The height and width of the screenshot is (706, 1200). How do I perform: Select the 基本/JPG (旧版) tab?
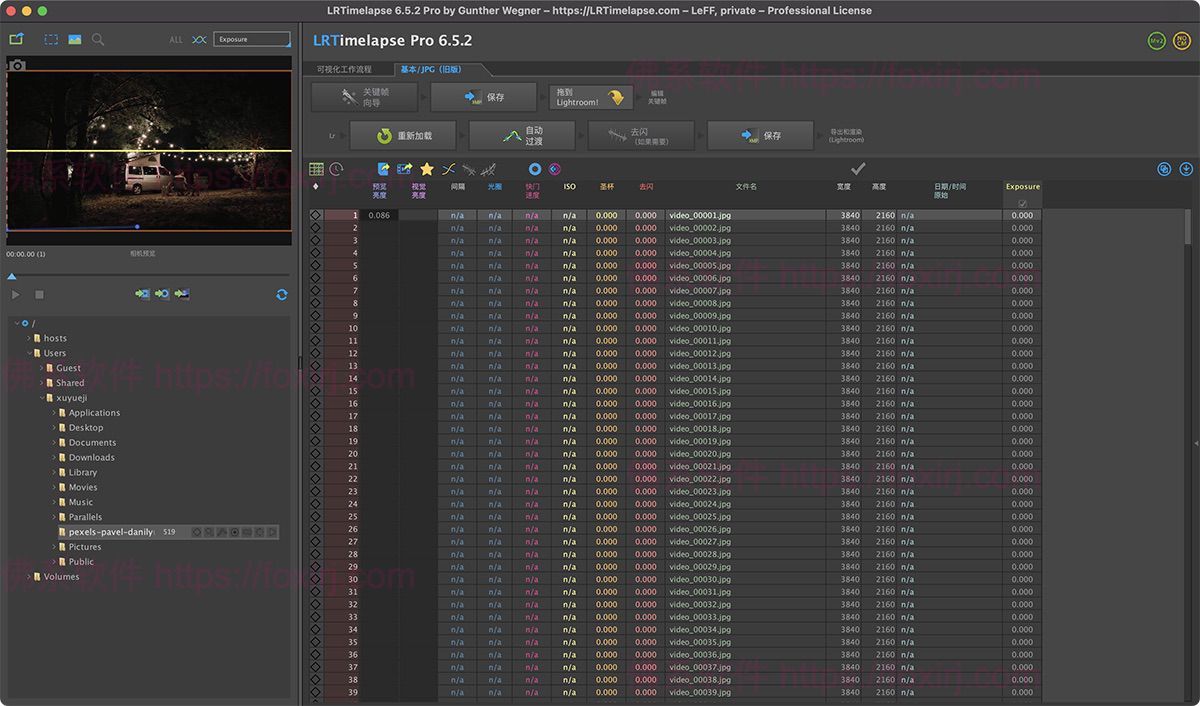tap(430, 71)
